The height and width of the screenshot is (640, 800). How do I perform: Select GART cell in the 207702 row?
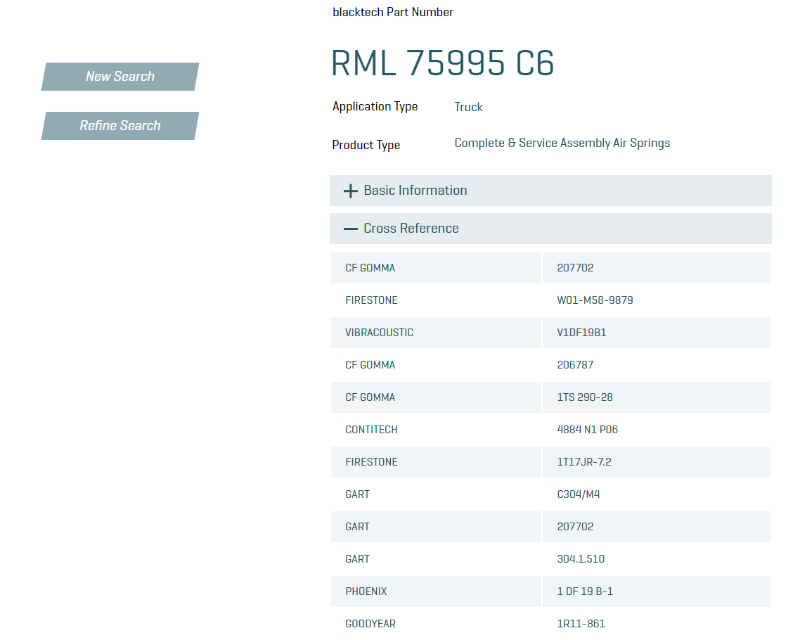[436, 526]
